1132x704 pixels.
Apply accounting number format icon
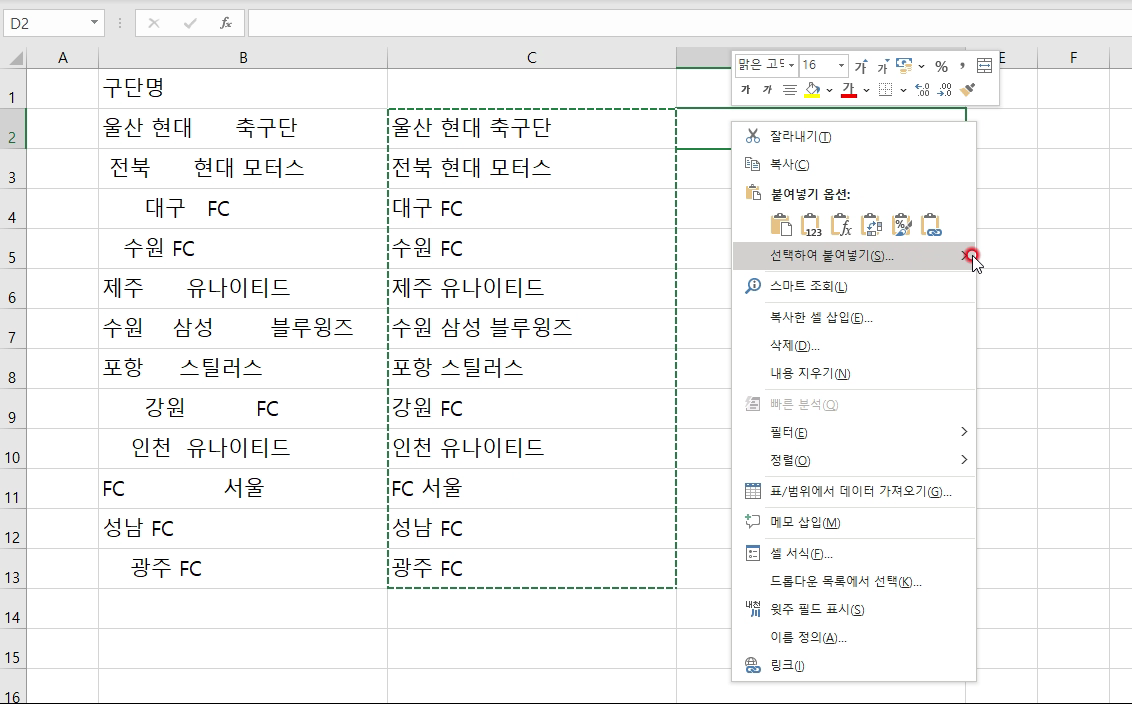(904, 66)
